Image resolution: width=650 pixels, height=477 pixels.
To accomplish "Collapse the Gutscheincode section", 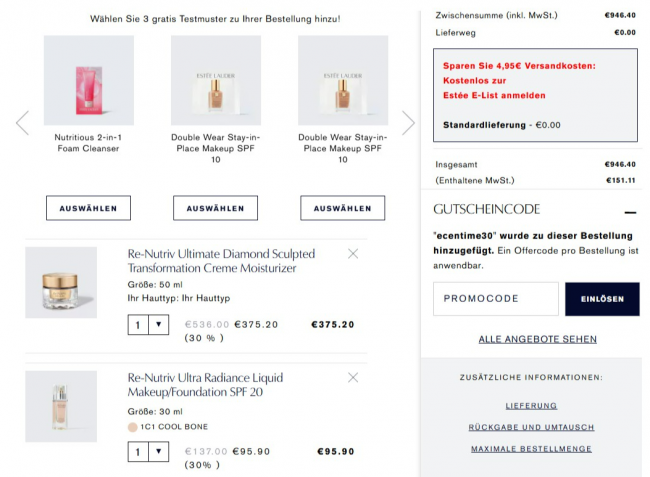I will point(630,211).
